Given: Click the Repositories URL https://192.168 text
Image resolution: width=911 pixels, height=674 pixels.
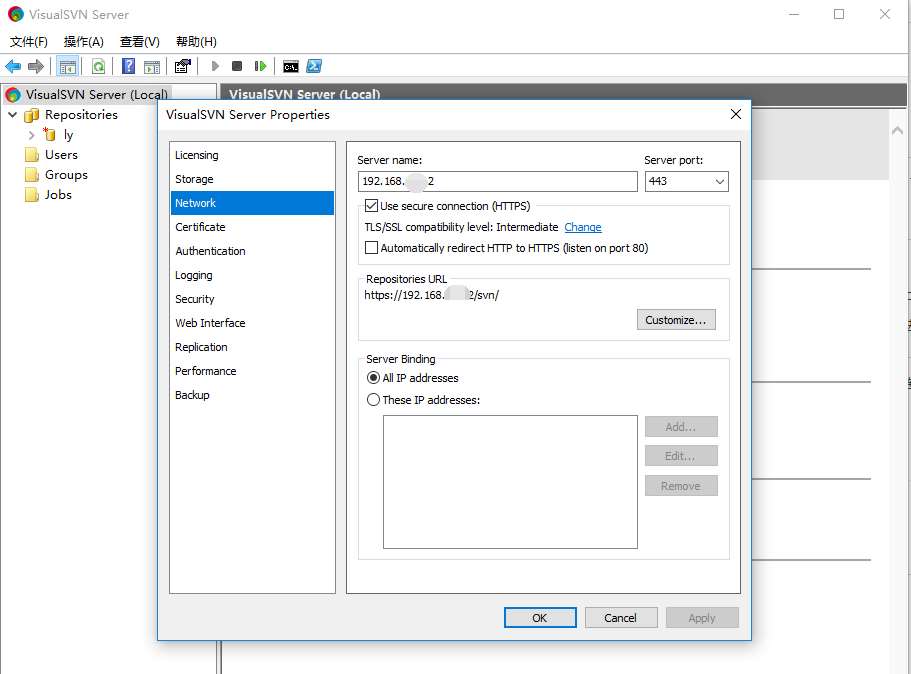Looking at the screenshot, I should pos(432,295).
